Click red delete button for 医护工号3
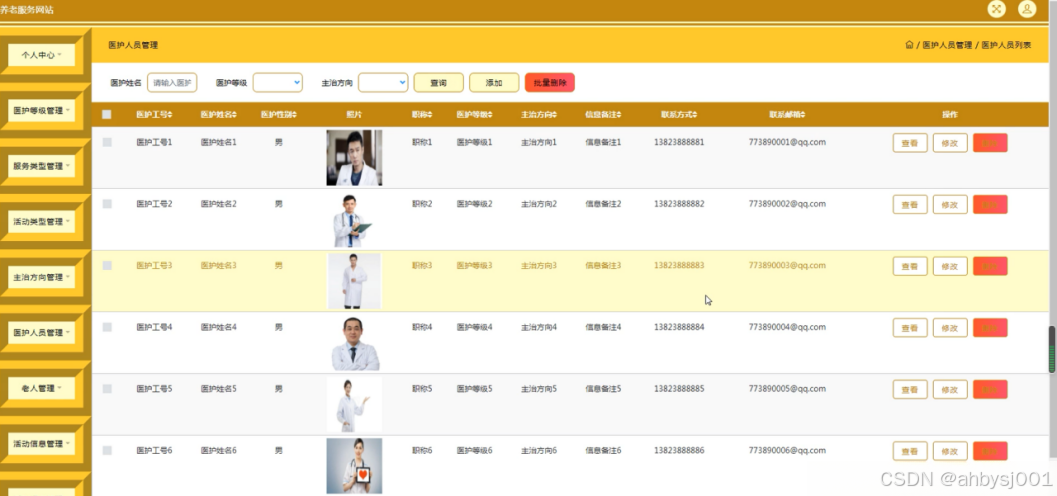 click(x=990, y=266)
